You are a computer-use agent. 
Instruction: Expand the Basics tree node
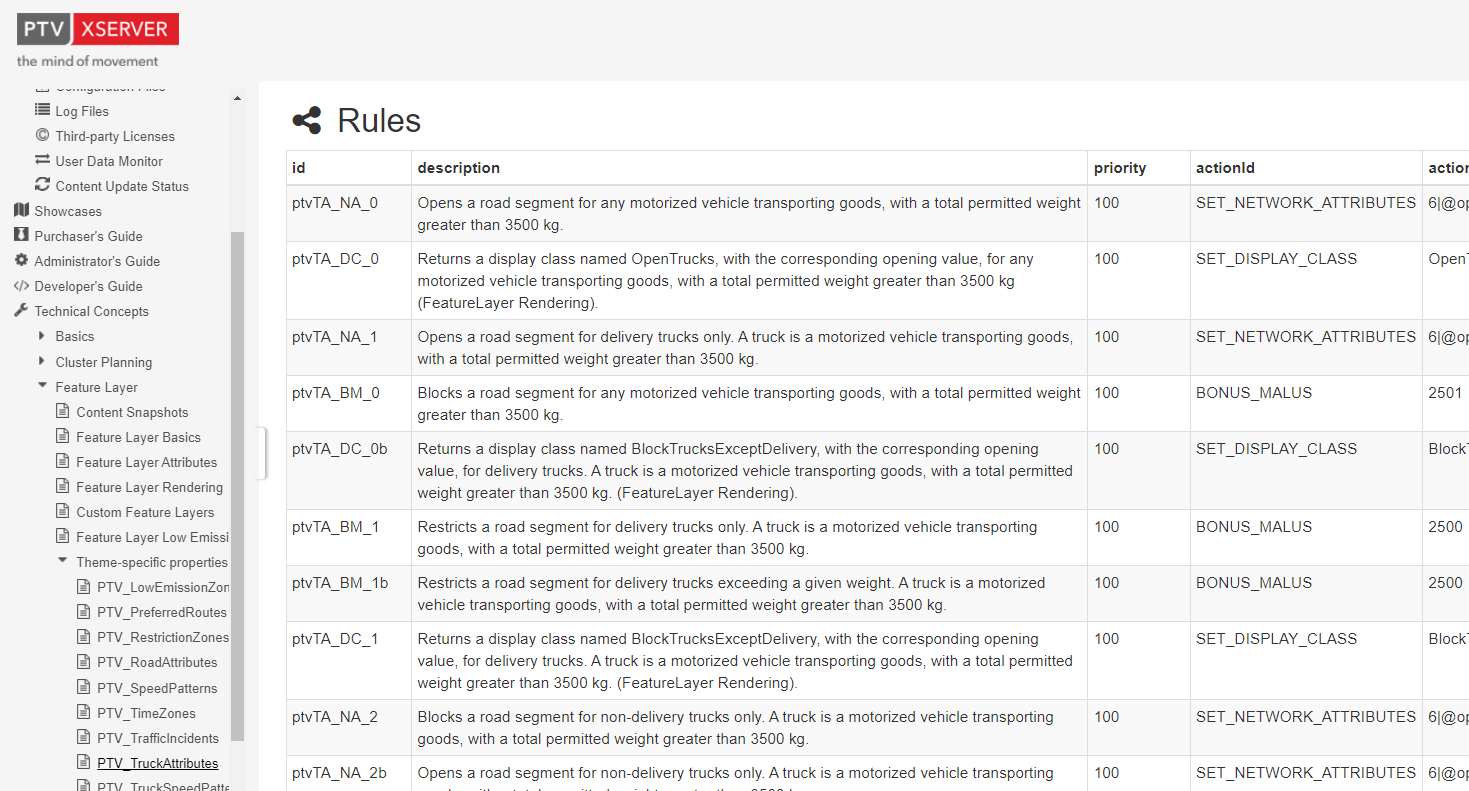pos(42,336)
